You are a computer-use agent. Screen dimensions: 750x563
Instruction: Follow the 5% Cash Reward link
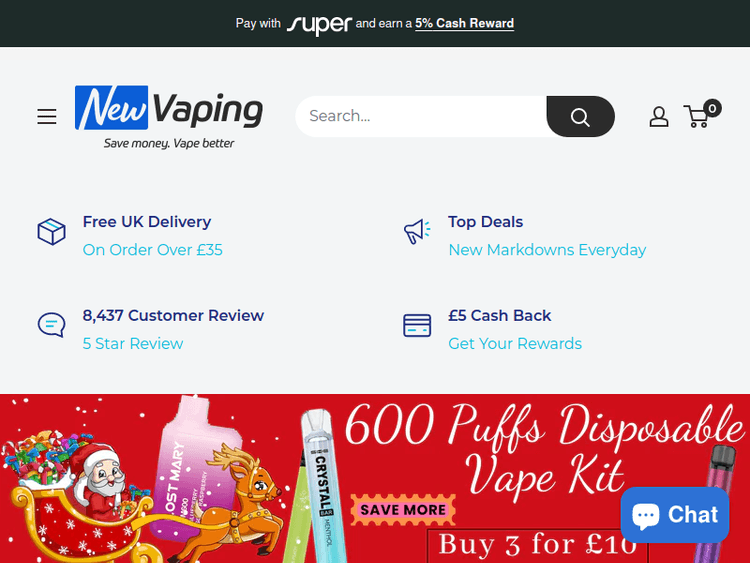click(464, 23)
